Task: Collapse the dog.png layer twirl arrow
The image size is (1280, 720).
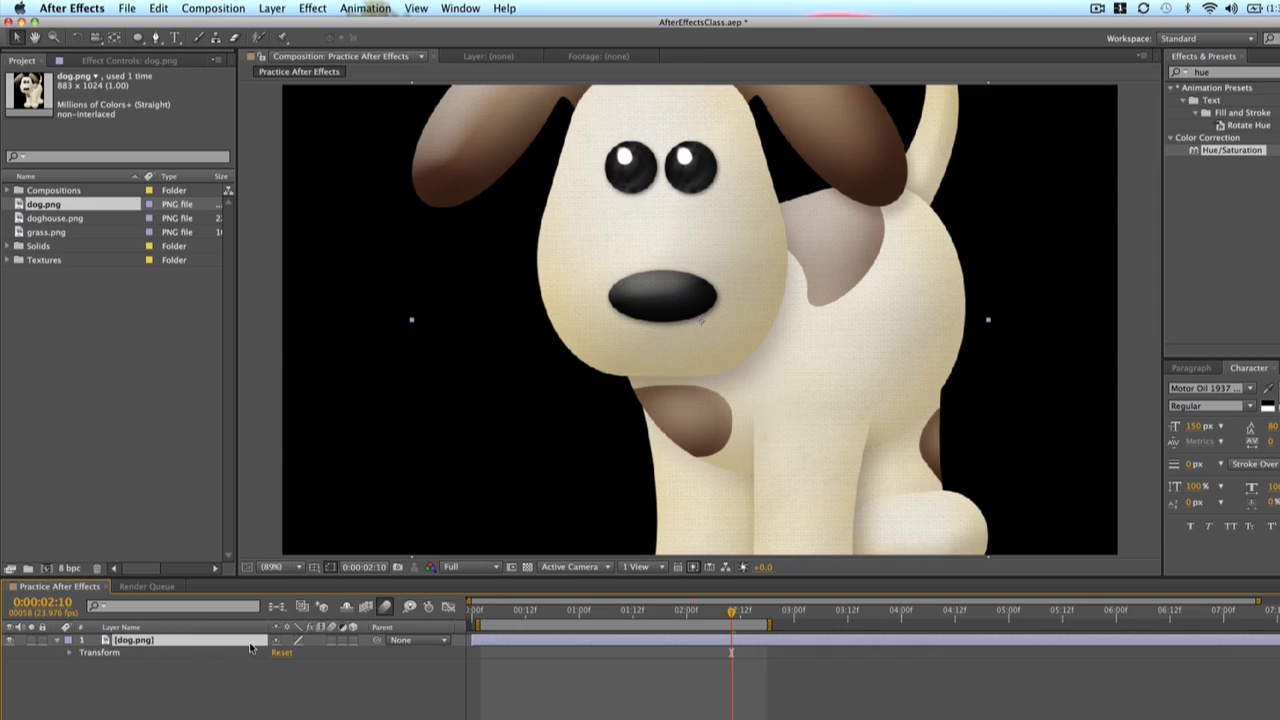Action: [57, 640]
